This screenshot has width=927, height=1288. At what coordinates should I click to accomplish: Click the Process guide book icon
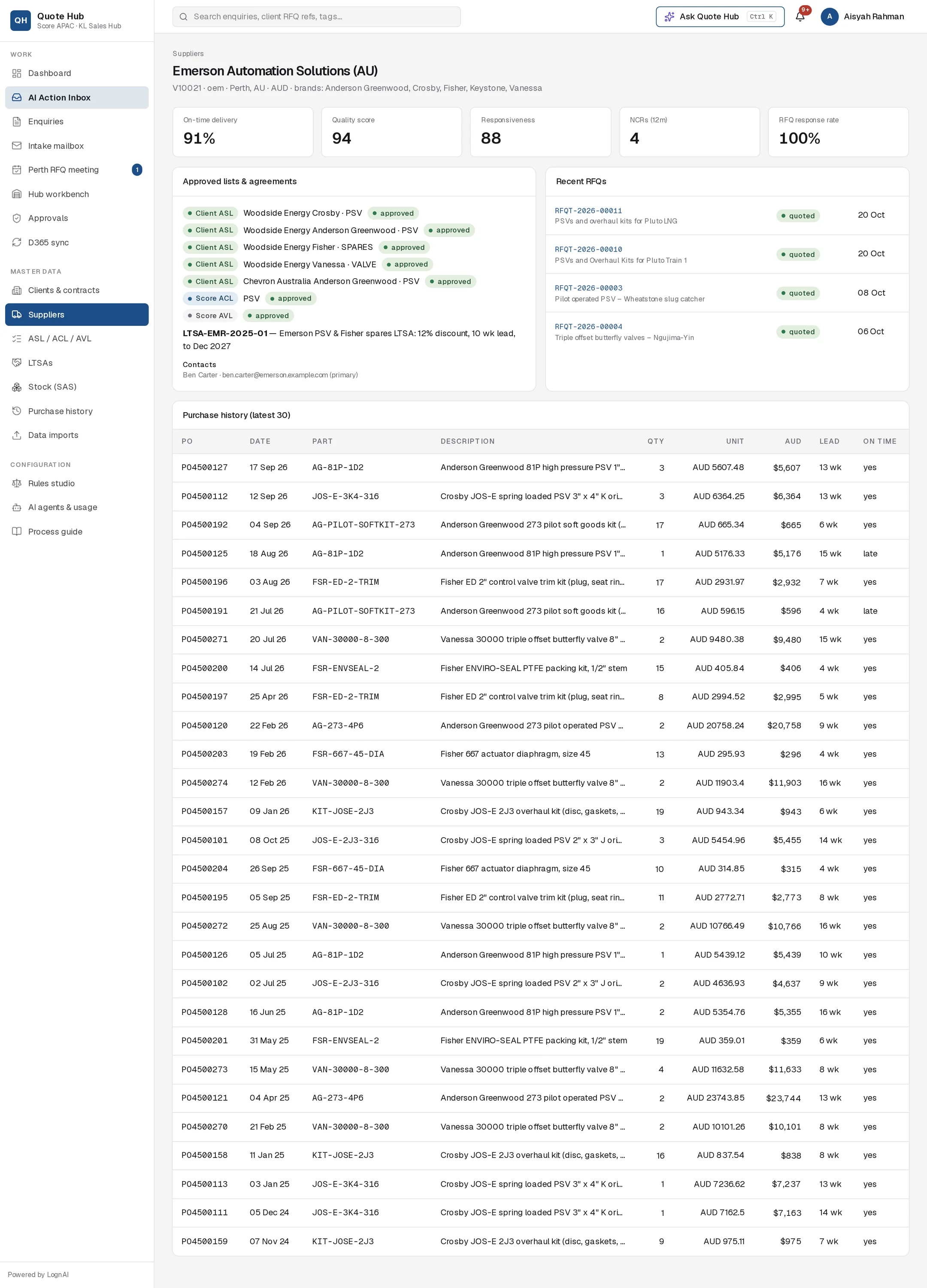(x=17, y=532)
